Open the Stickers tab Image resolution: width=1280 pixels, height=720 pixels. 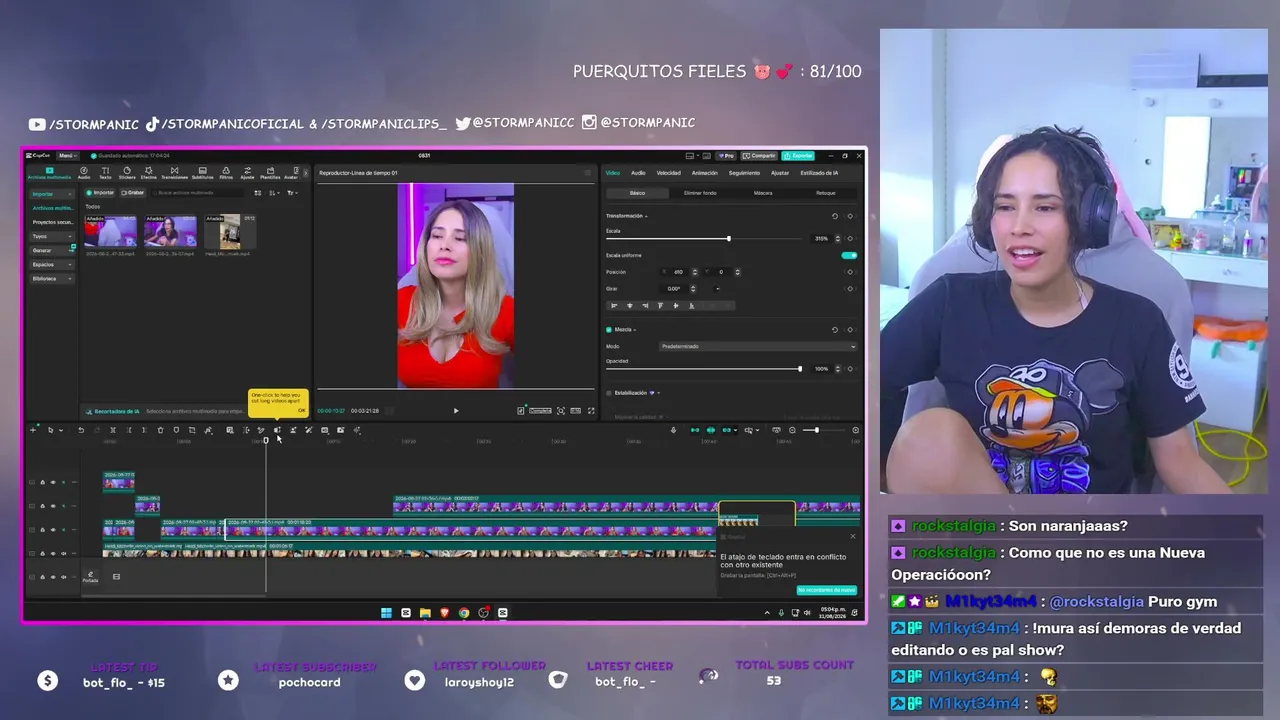click(127, 173)
